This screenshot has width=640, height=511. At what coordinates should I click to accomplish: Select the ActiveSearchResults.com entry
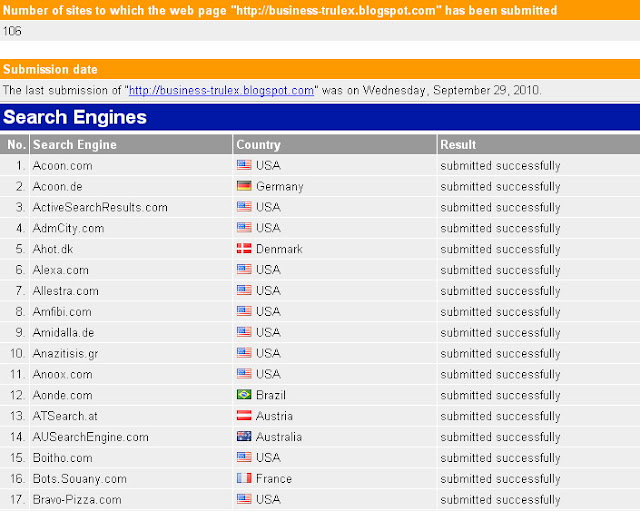[x=100, y=207]
